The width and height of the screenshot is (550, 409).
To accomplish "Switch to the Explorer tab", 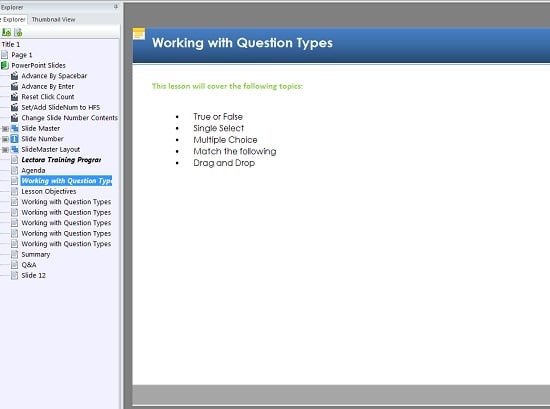I will tap(13, 20).
